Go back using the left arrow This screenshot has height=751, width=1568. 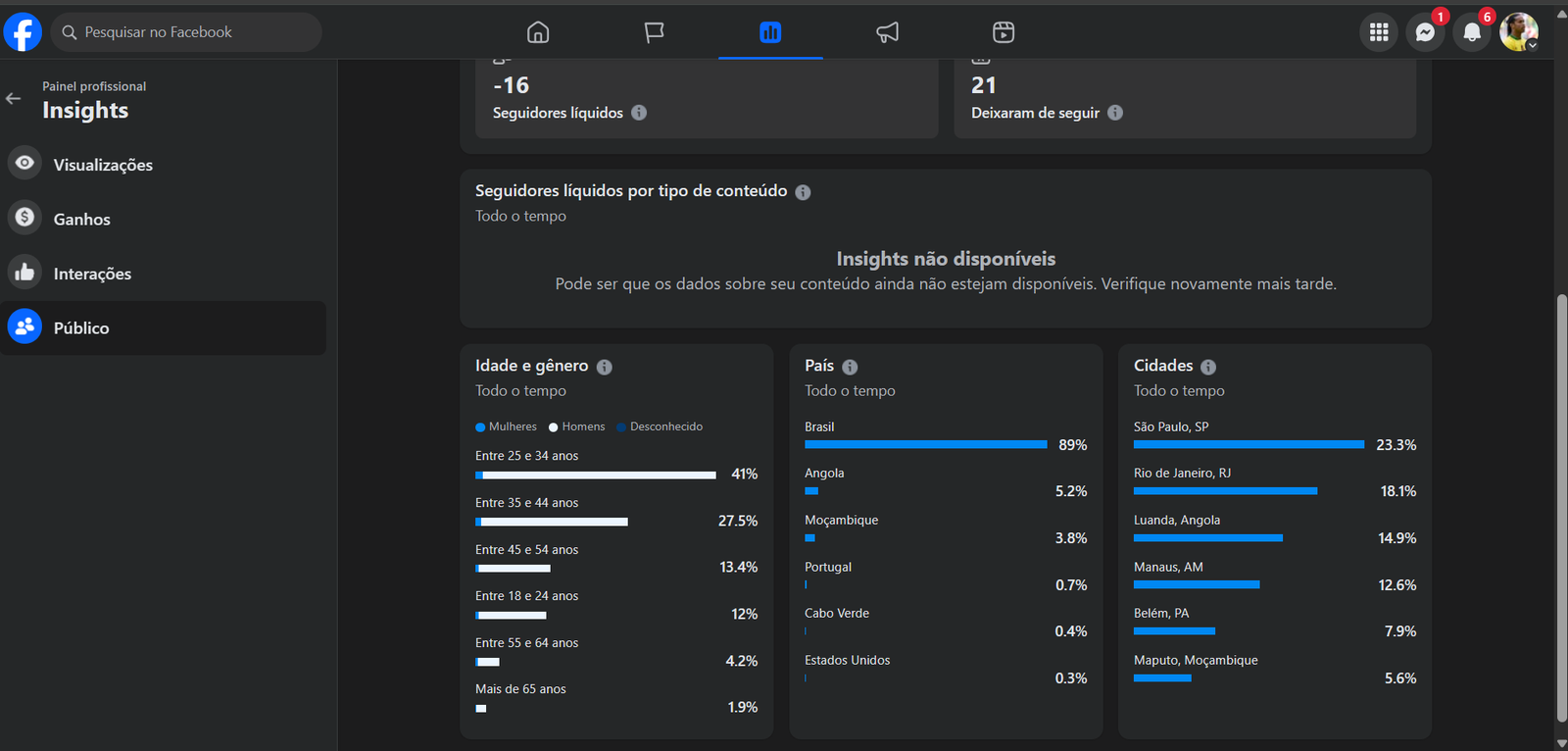(14, 99)
